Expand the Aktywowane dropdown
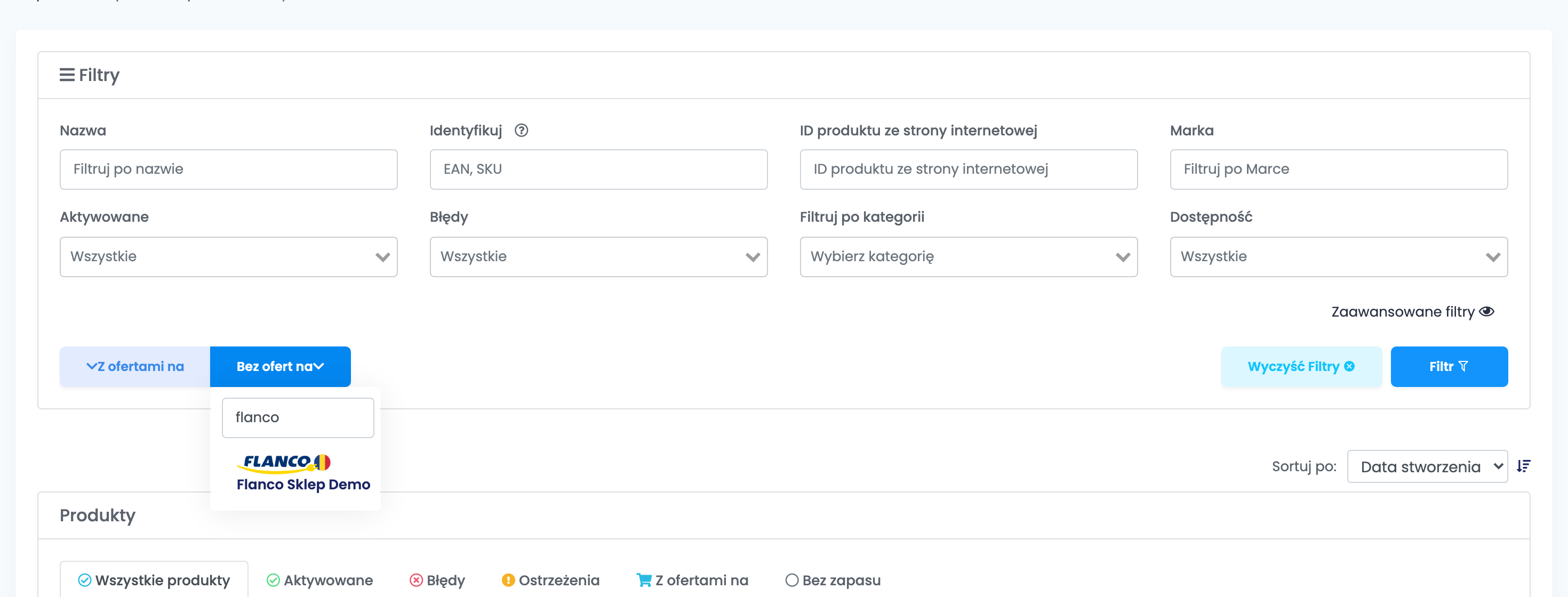The image size is (1568, 597). [228, 257]
